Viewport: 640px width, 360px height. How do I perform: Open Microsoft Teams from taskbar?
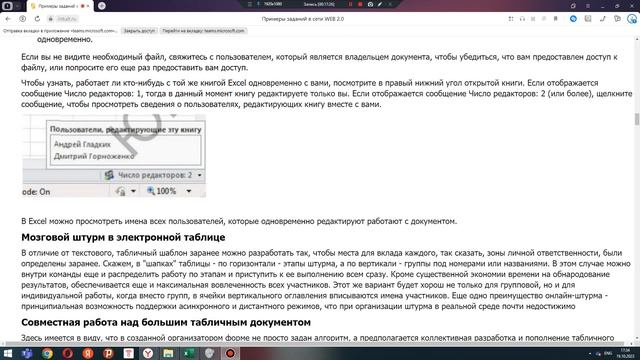tap(27, 353)
